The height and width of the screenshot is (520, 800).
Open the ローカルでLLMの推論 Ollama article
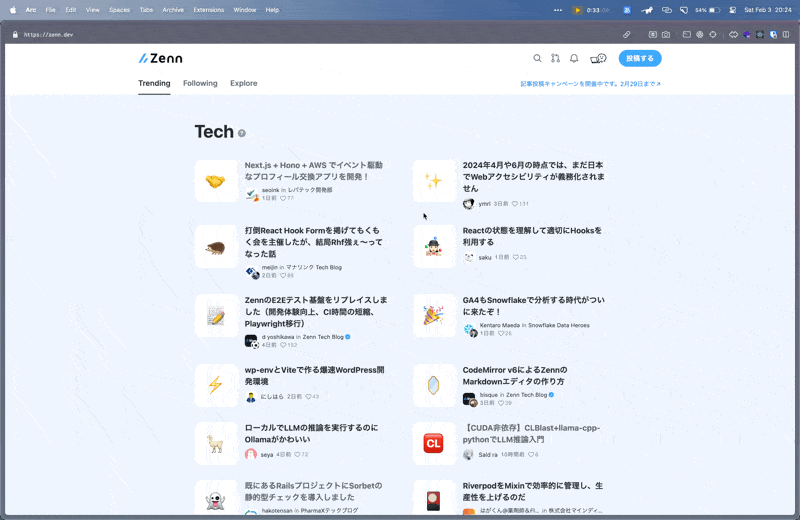click(x=311, y=433)
